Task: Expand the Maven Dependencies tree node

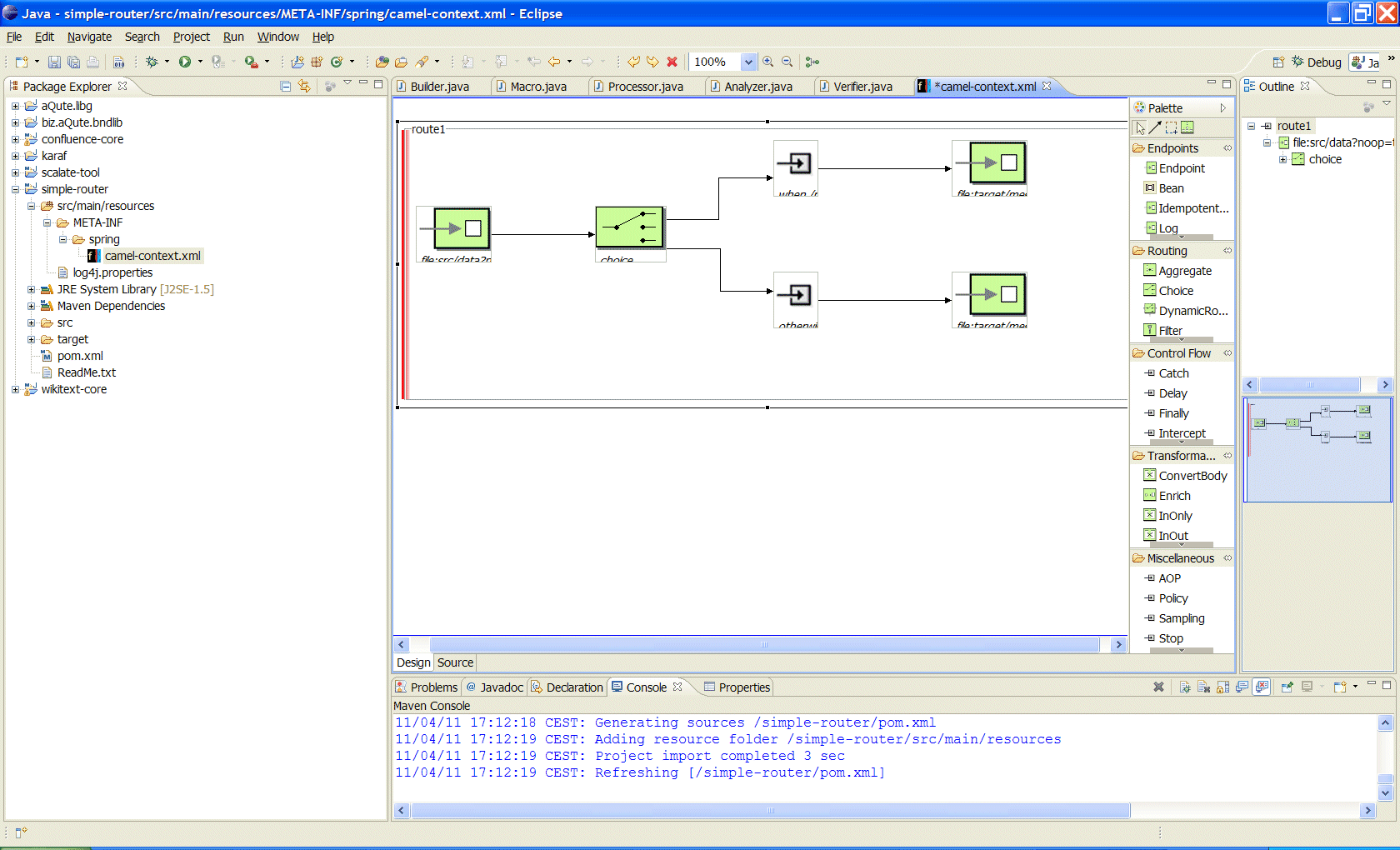Action: 31,306
